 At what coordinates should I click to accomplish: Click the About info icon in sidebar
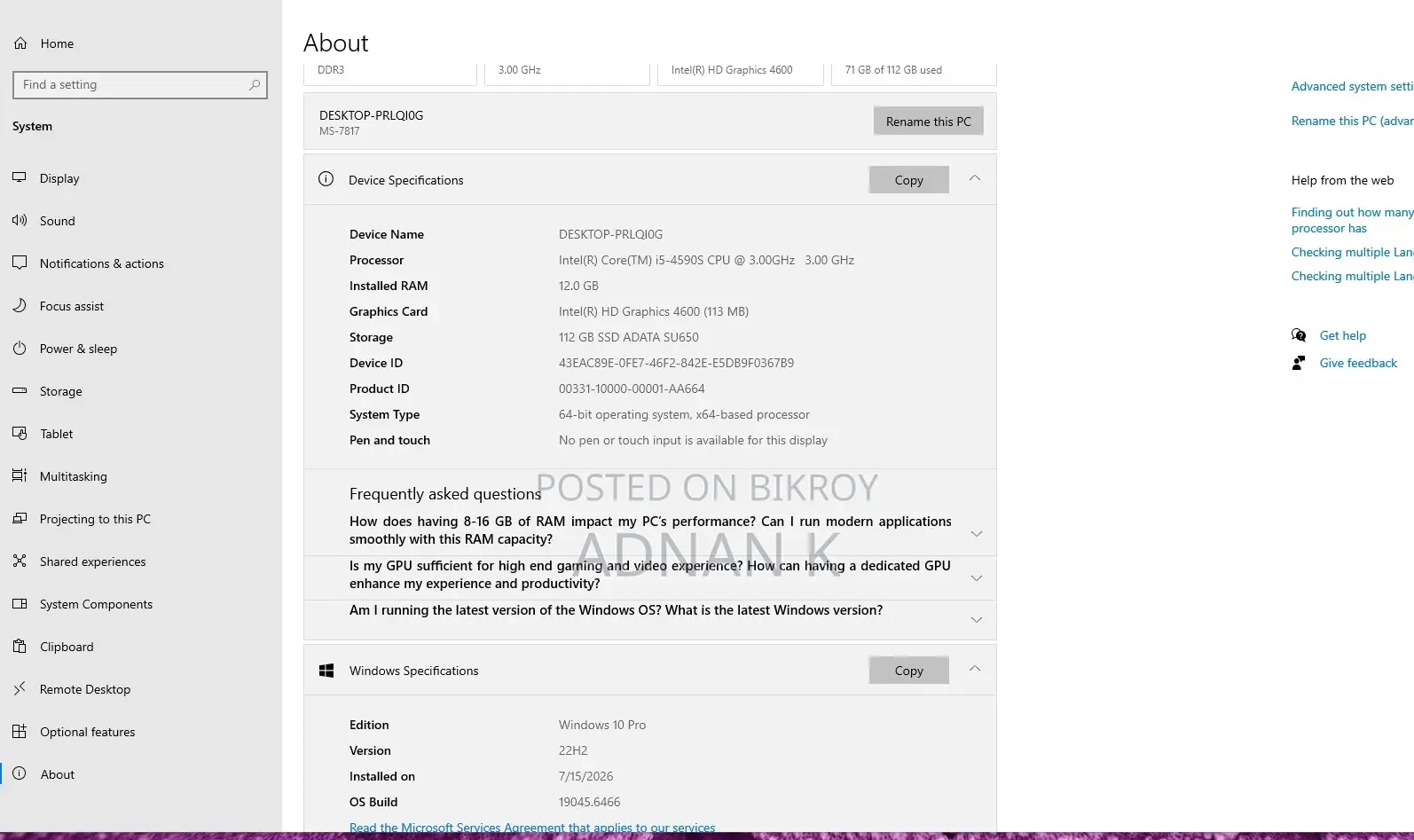click(20, 774)
